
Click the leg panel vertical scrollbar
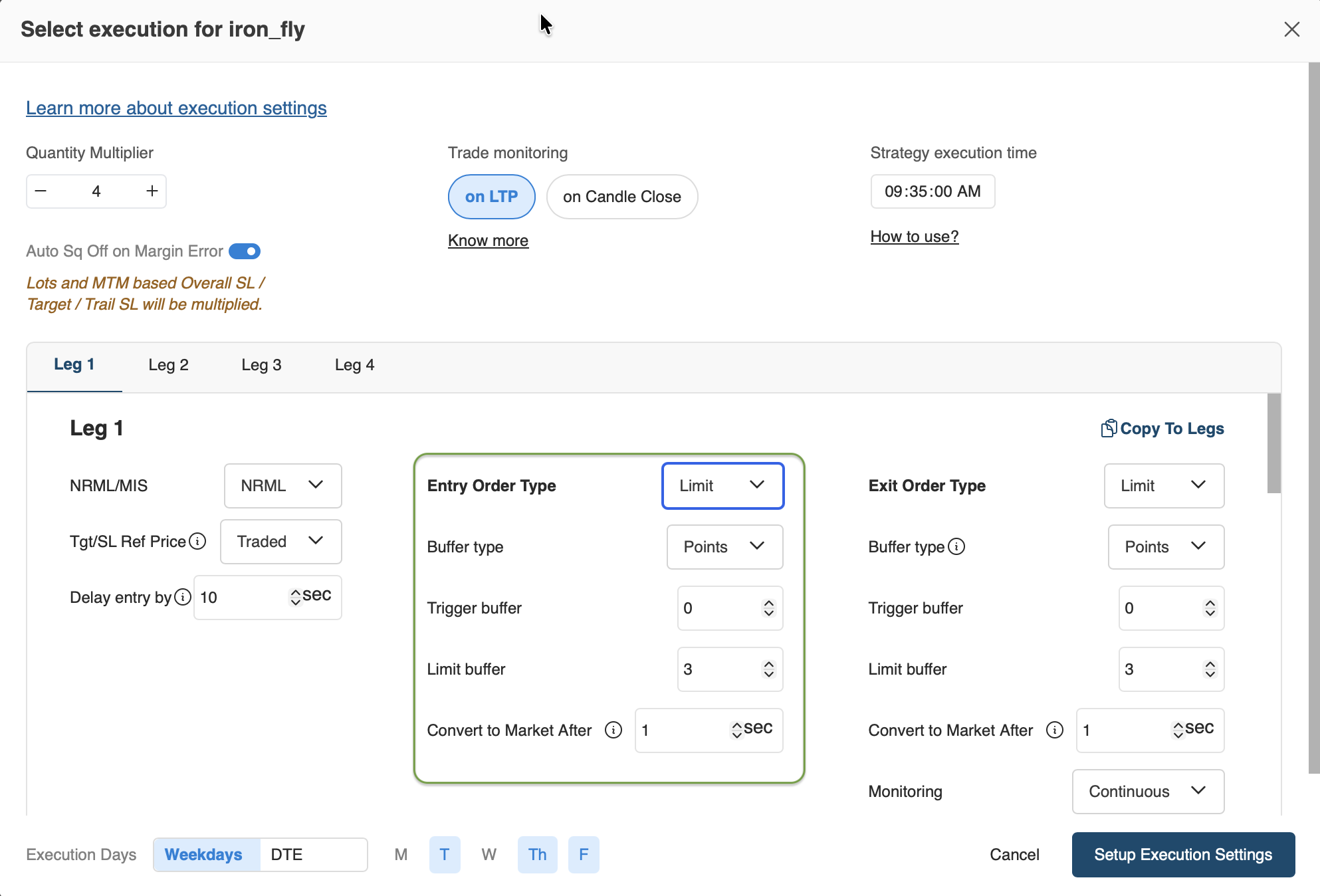click(x=1273, y=444)
